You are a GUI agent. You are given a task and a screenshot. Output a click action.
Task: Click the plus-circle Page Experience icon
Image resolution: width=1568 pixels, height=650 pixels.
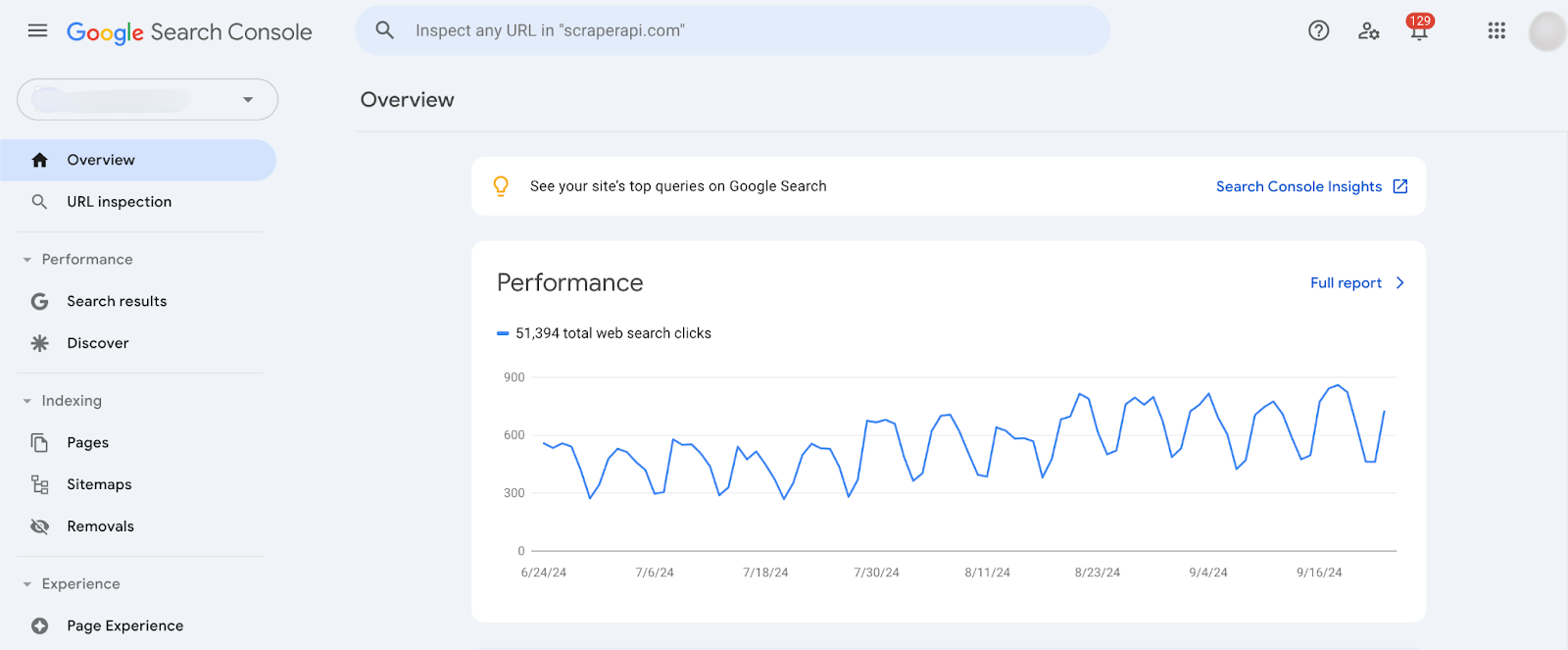[x=39, y=625]
